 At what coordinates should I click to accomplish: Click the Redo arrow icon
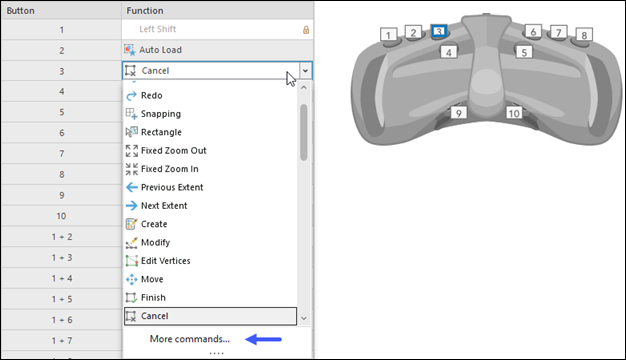pyautogui.click(x=131, y=96)
